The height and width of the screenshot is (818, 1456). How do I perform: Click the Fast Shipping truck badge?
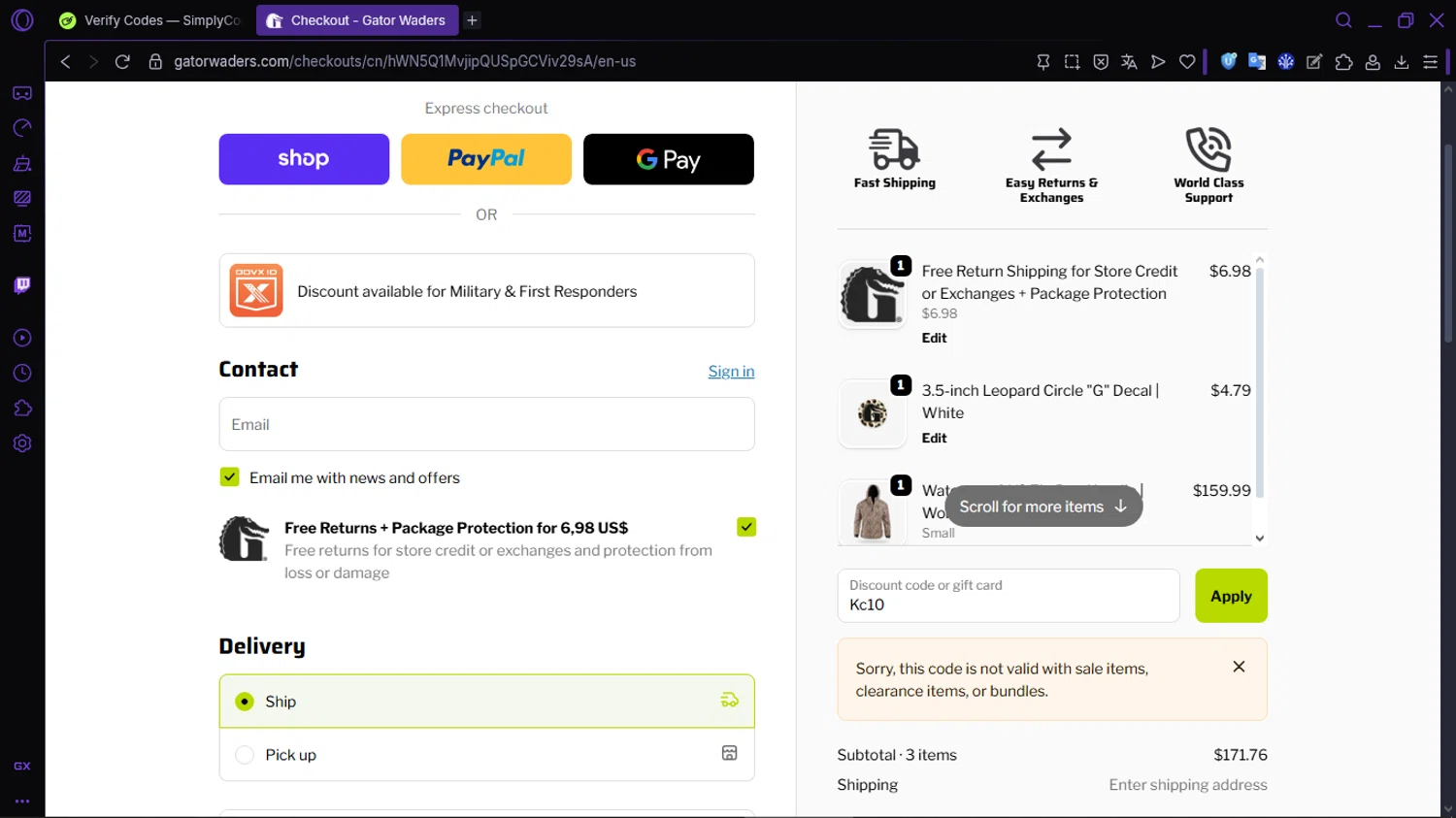[x=894, y=157]
